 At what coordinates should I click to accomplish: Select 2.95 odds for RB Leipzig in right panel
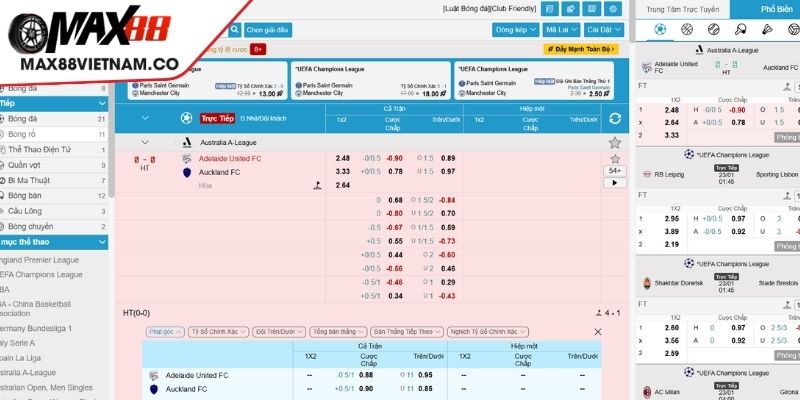(x=672, y=218)
